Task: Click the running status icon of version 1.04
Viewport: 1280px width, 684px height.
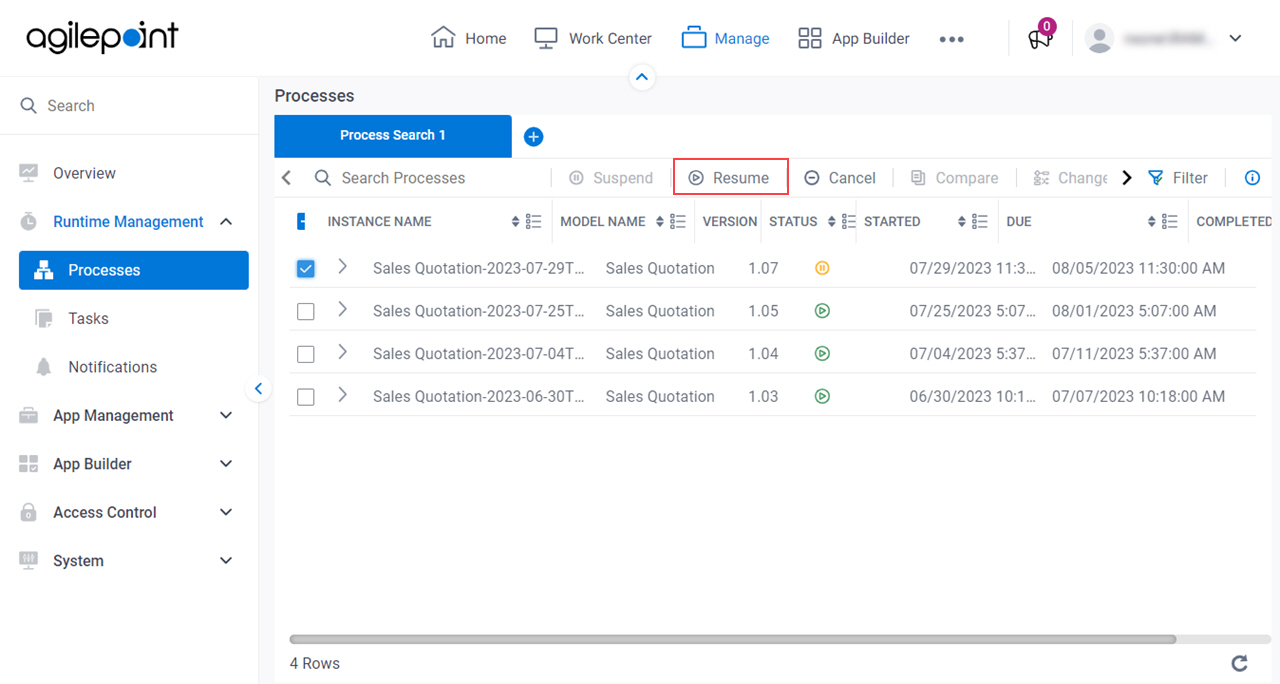Action: tap(822, 353)
